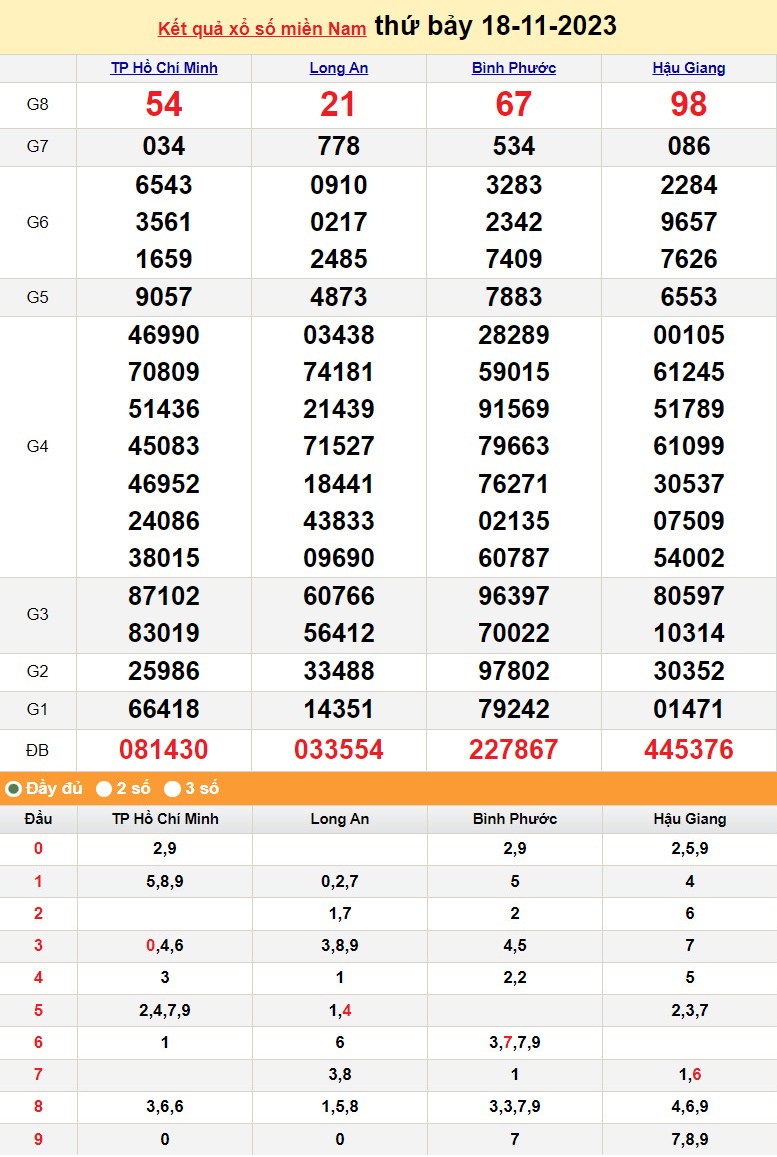Screen dimensions: 777x1157
Task: Click the red Đầu digit 0 row label
Action: pos(38,849)
